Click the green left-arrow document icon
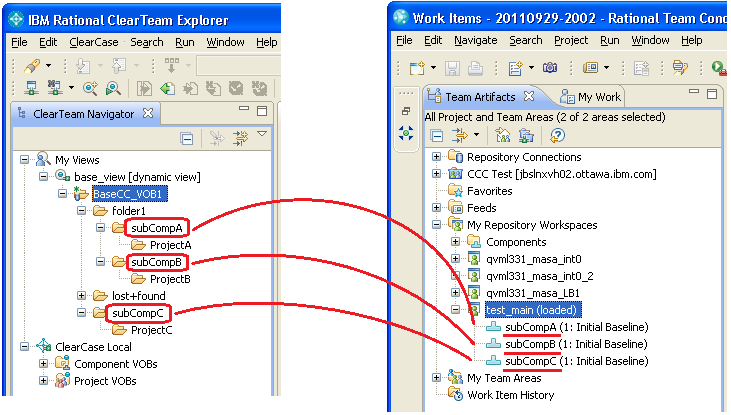 [x=168, y=88]
